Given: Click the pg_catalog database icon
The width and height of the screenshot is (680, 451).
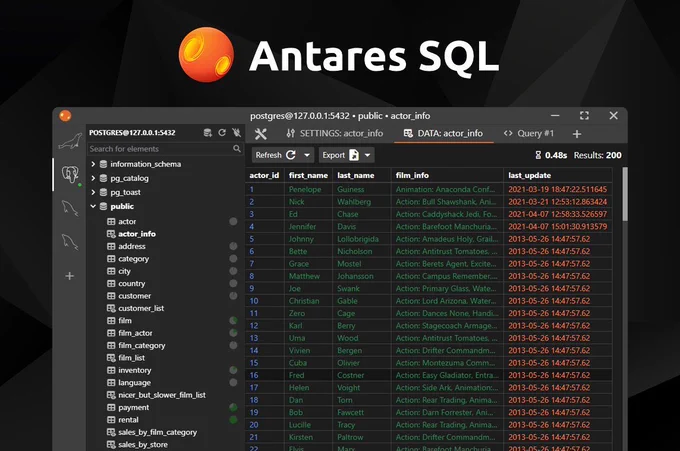Looking at the screenshot, I should [x=103, y=178].
